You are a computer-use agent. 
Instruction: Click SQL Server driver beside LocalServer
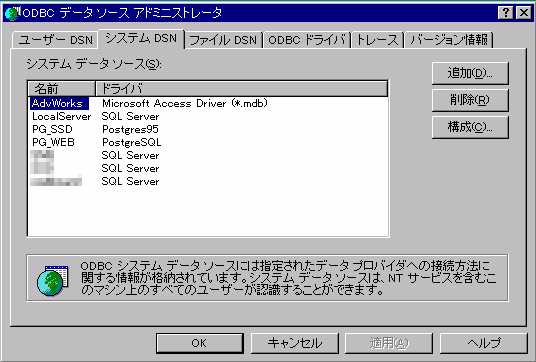(130, 117)
